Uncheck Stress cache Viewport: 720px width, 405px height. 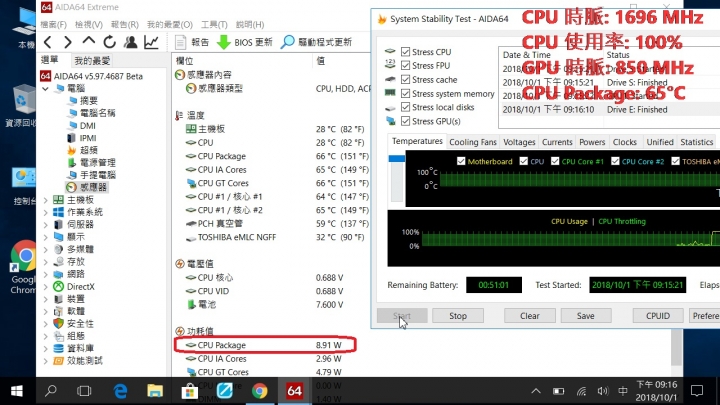(405, 79)
